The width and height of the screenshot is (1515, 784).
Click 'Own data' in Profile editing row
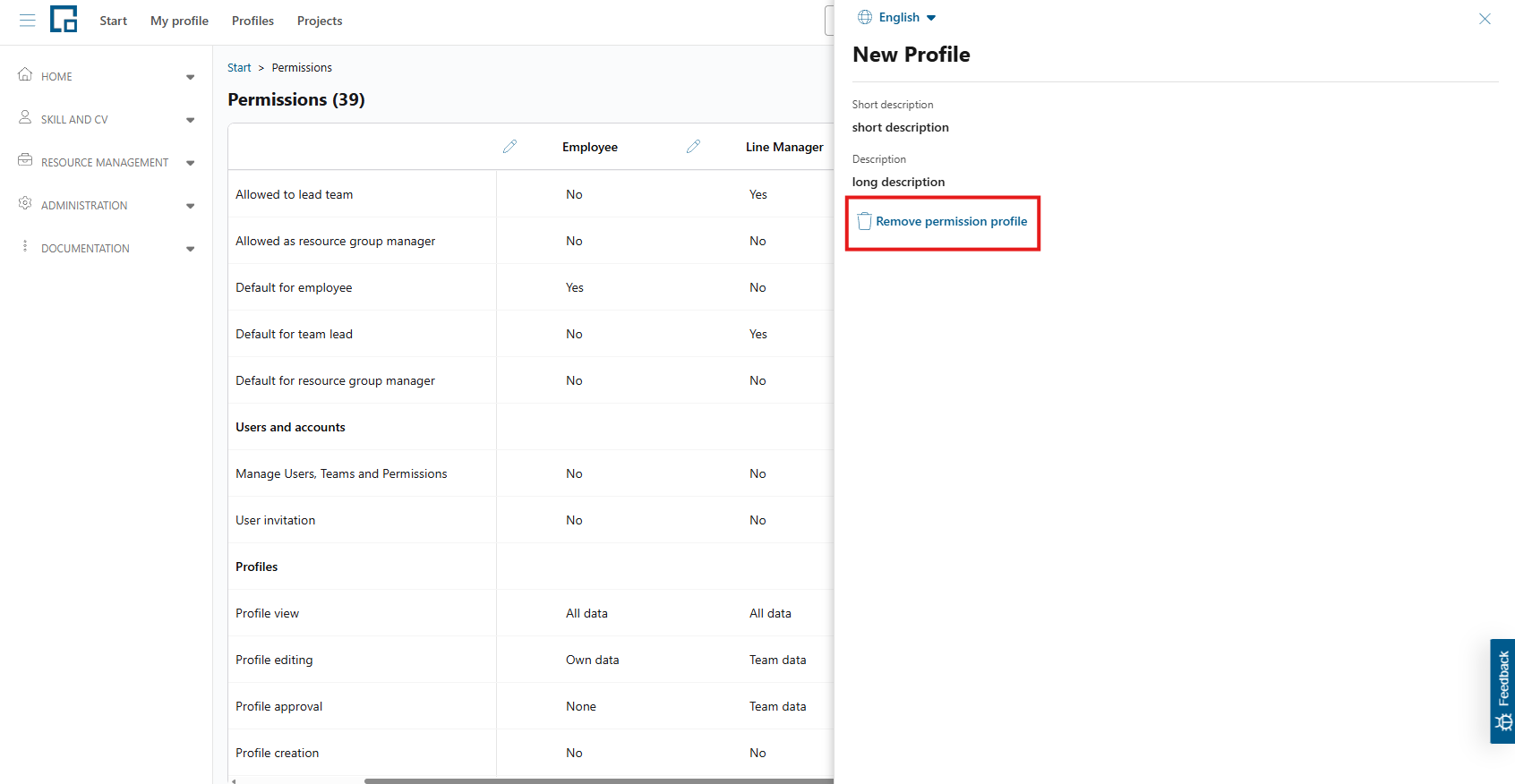point(593,660)
